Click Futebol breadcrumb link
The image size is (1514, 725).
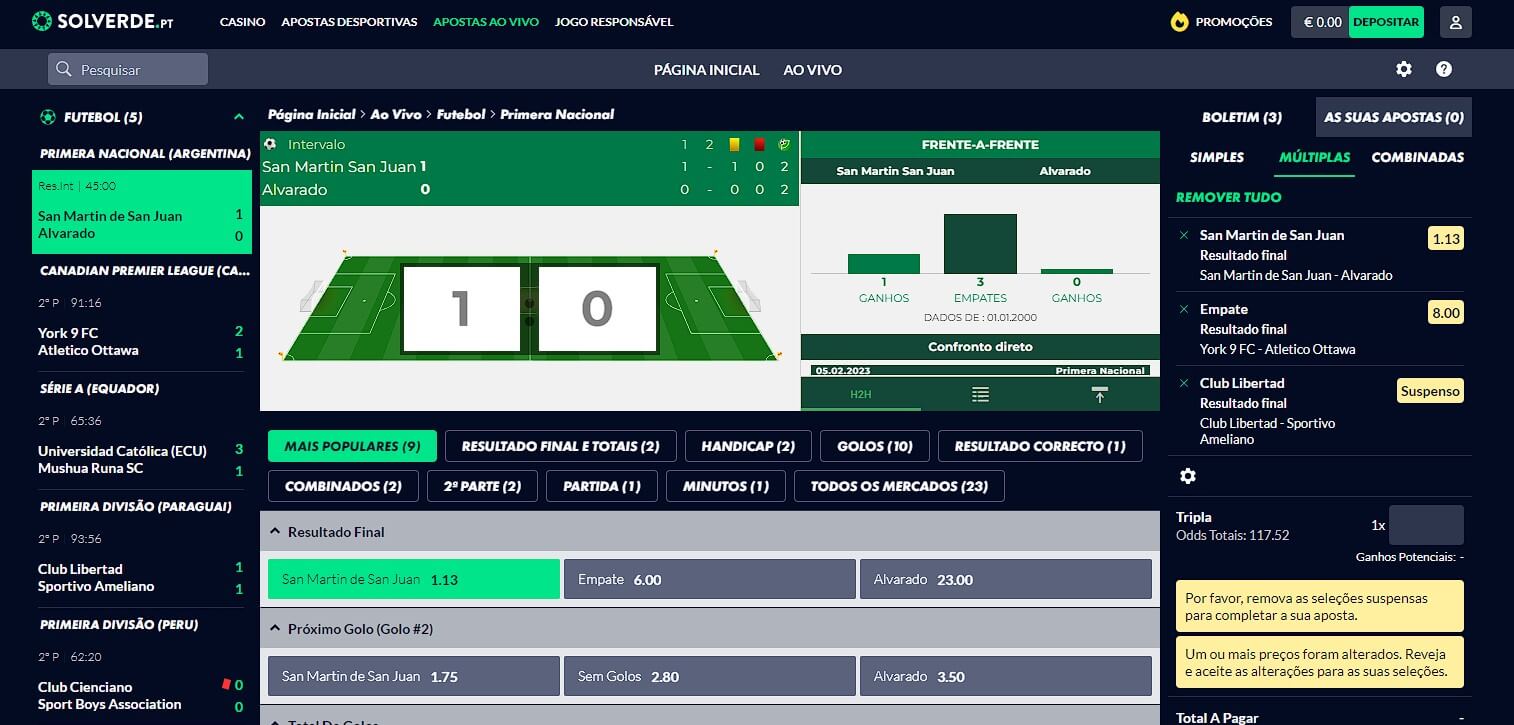click(461, 114)
